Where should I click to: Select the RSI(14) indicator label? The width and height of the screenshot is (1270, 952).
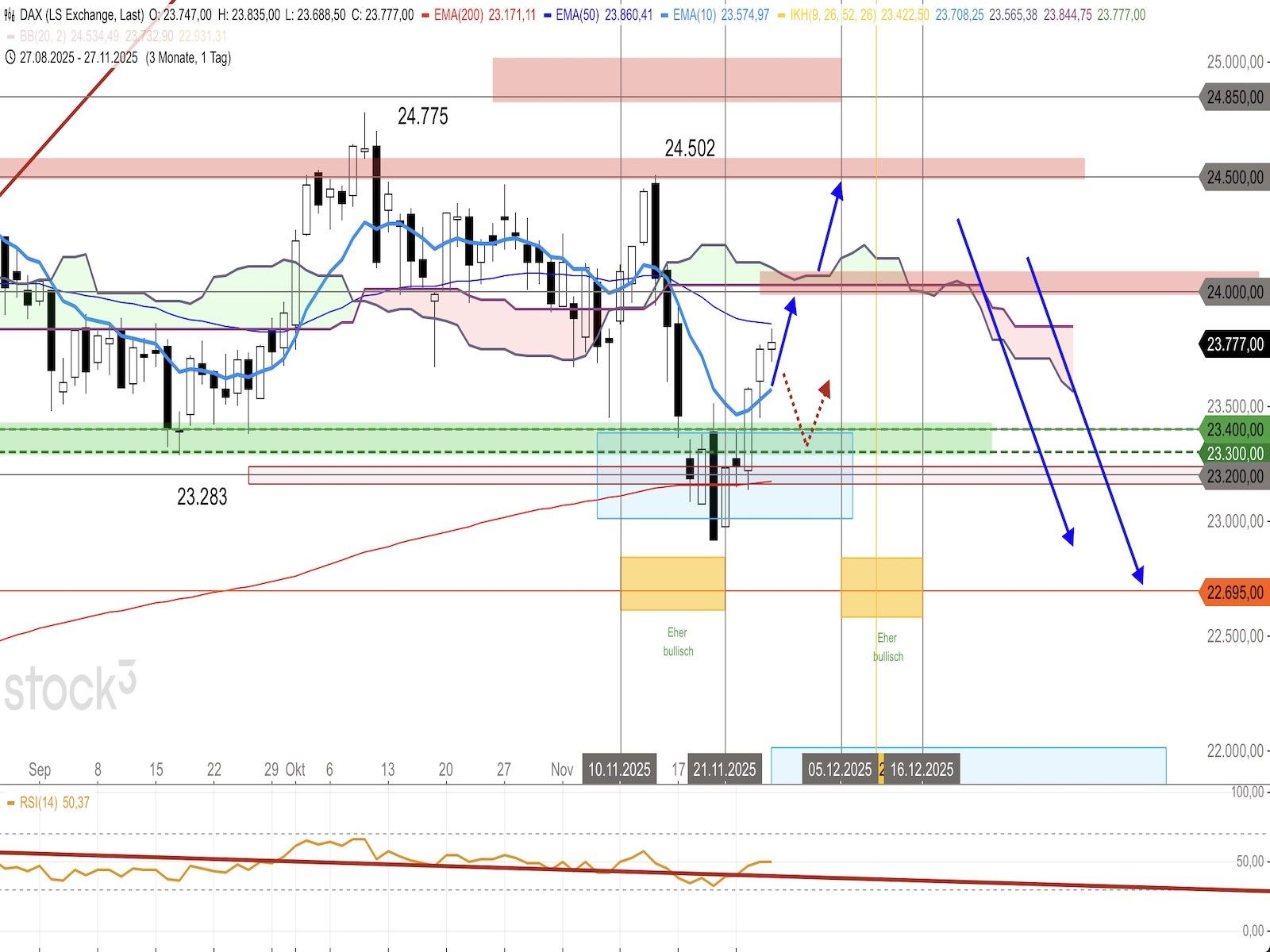(x=39, y=803)
